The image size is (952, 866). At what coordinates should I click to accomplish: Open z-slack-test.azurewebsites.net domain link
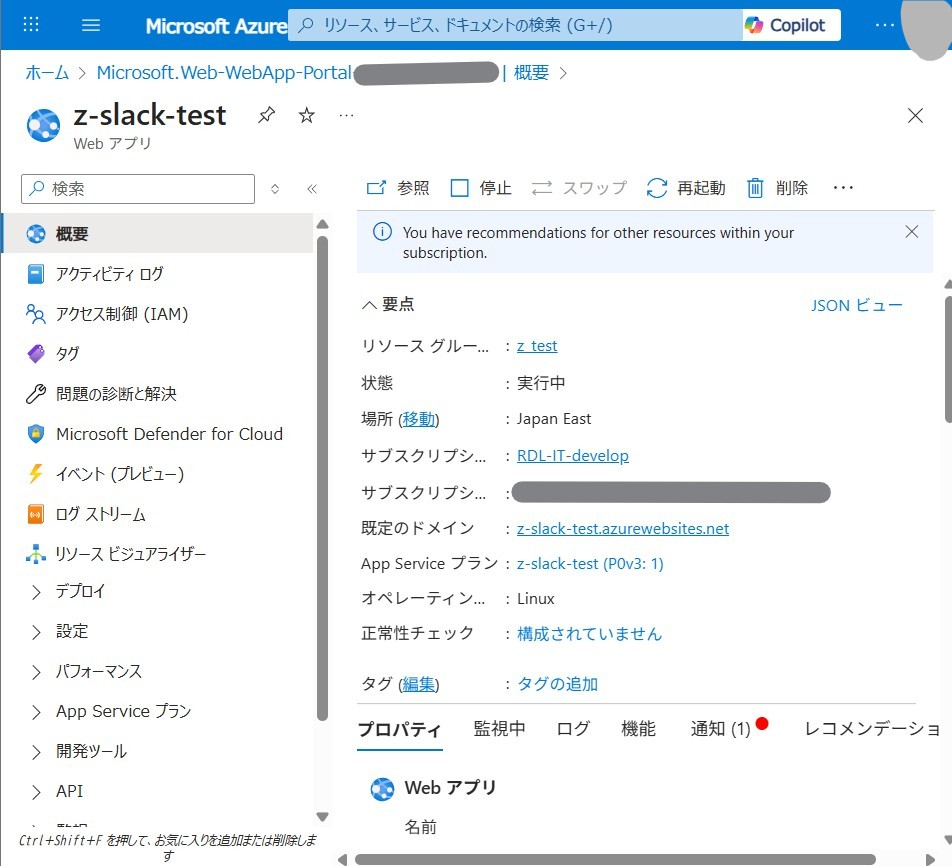(x=622, y=528)
